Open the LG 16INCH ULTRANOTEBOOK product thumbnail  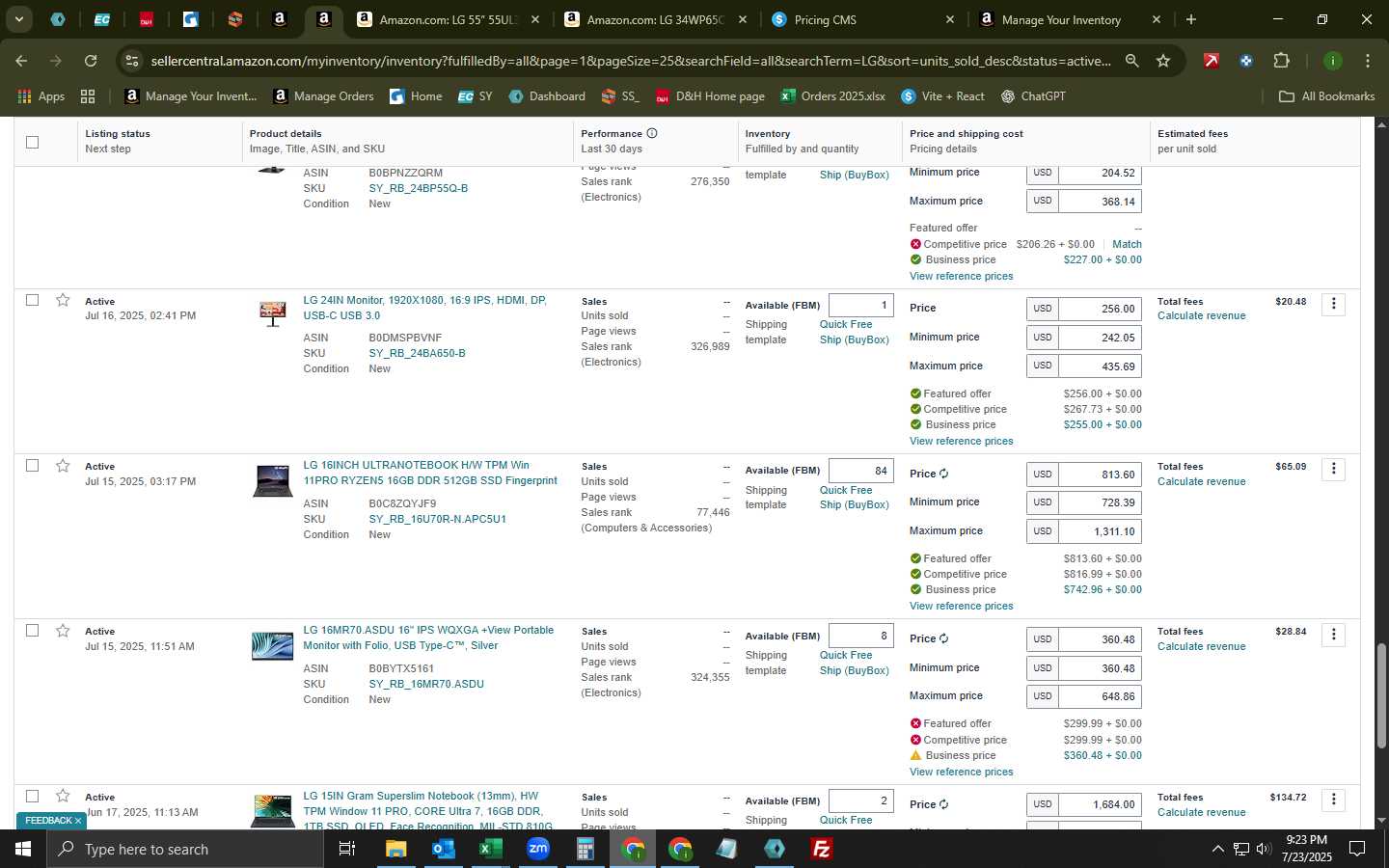272,480
